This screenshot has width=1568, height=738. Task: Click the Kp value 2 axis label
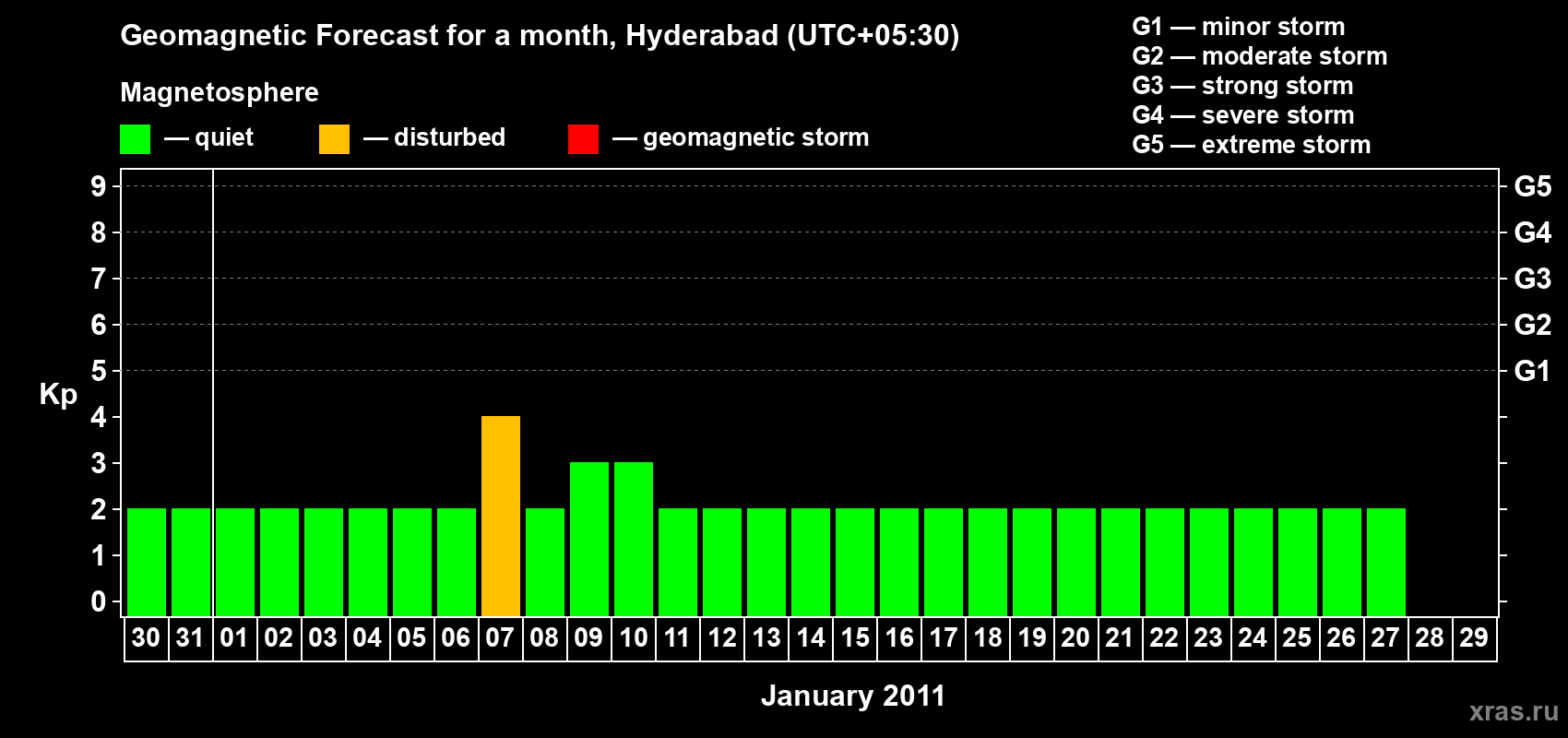click(99, 509)
